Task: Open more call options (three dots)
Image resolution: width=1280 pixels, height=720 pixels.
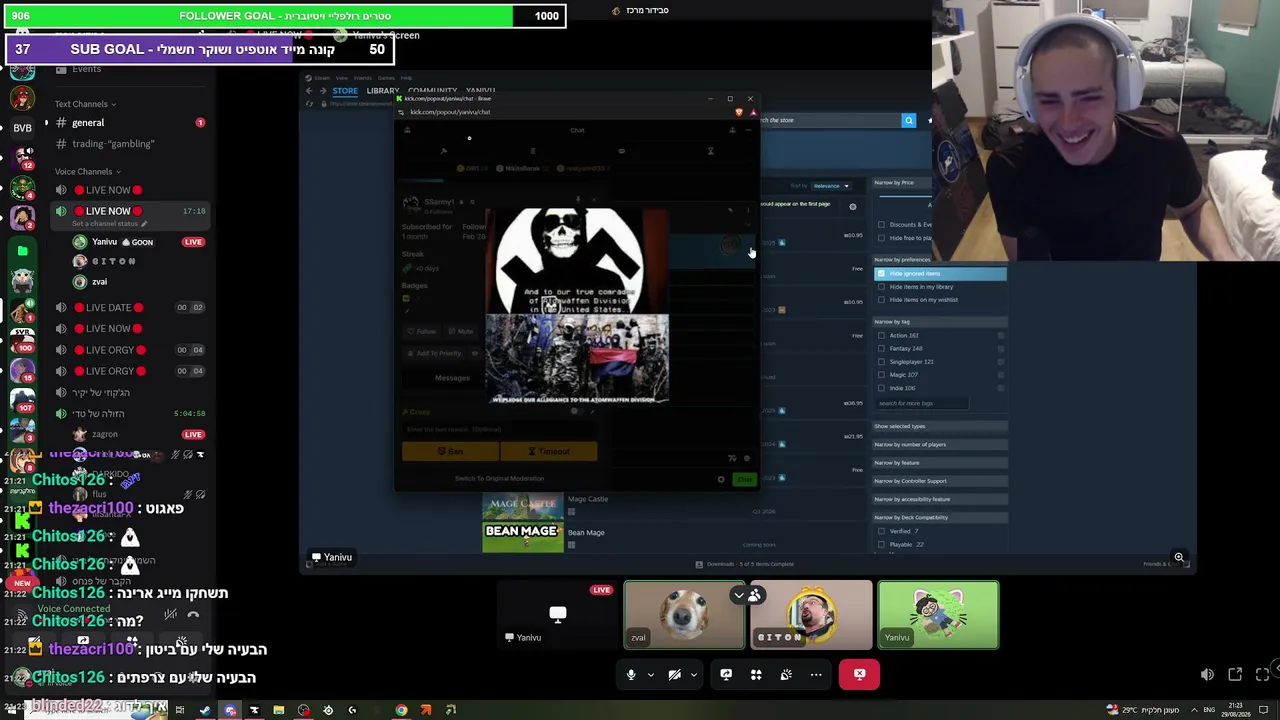Action: pyautogui.click(x=816, y=675)
